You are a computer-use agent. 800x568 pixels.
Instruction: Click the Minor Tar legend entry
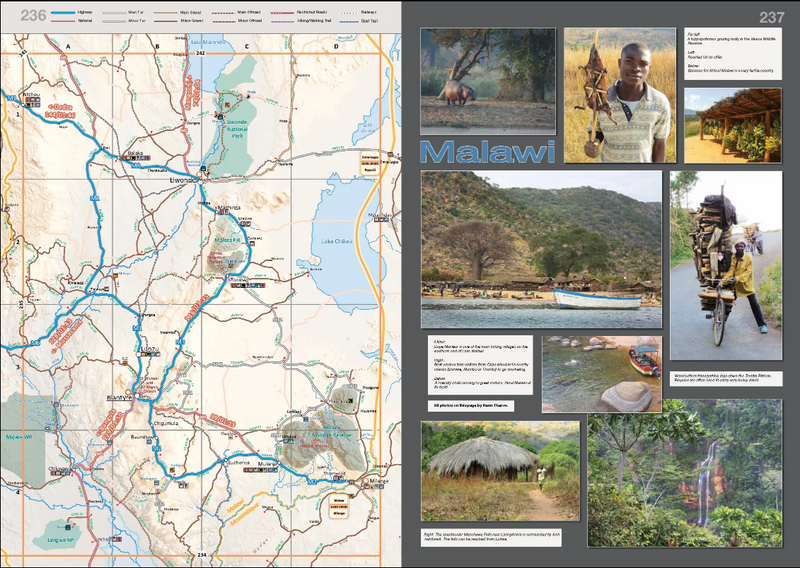click(123, 21)
